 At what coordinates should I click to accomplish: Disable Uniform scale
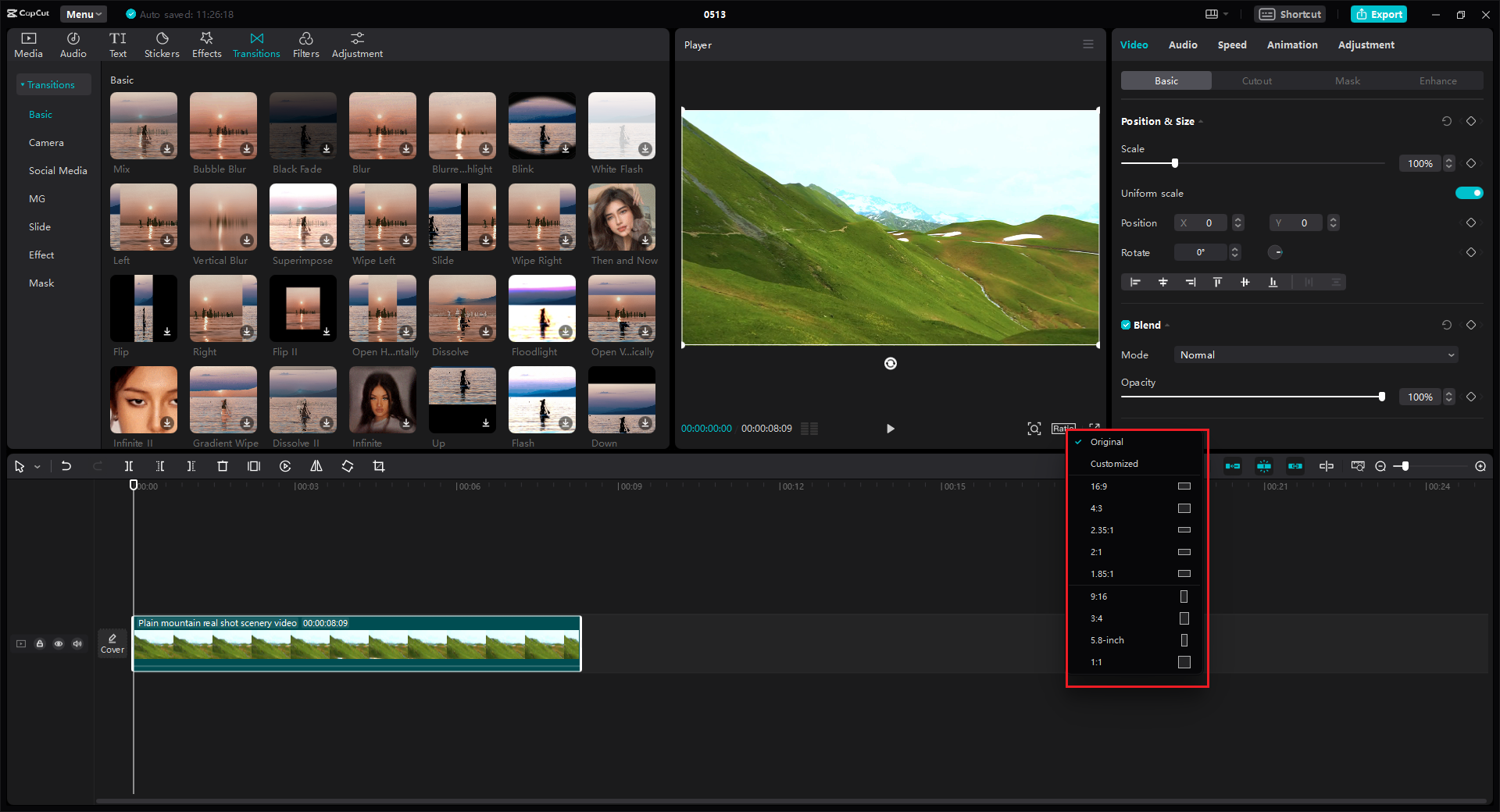(1469, 193)
